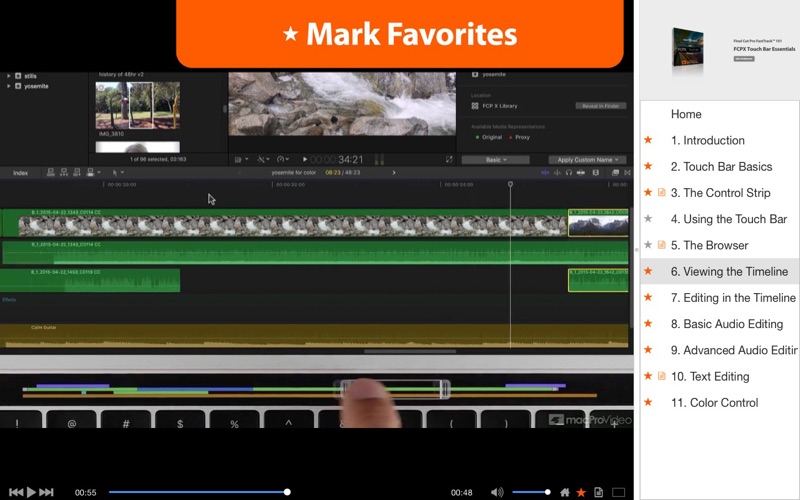Open notes icon for Text Editing
Image resolution: width=800 pixels, height=500 pixels.
(x=662, y=376)
